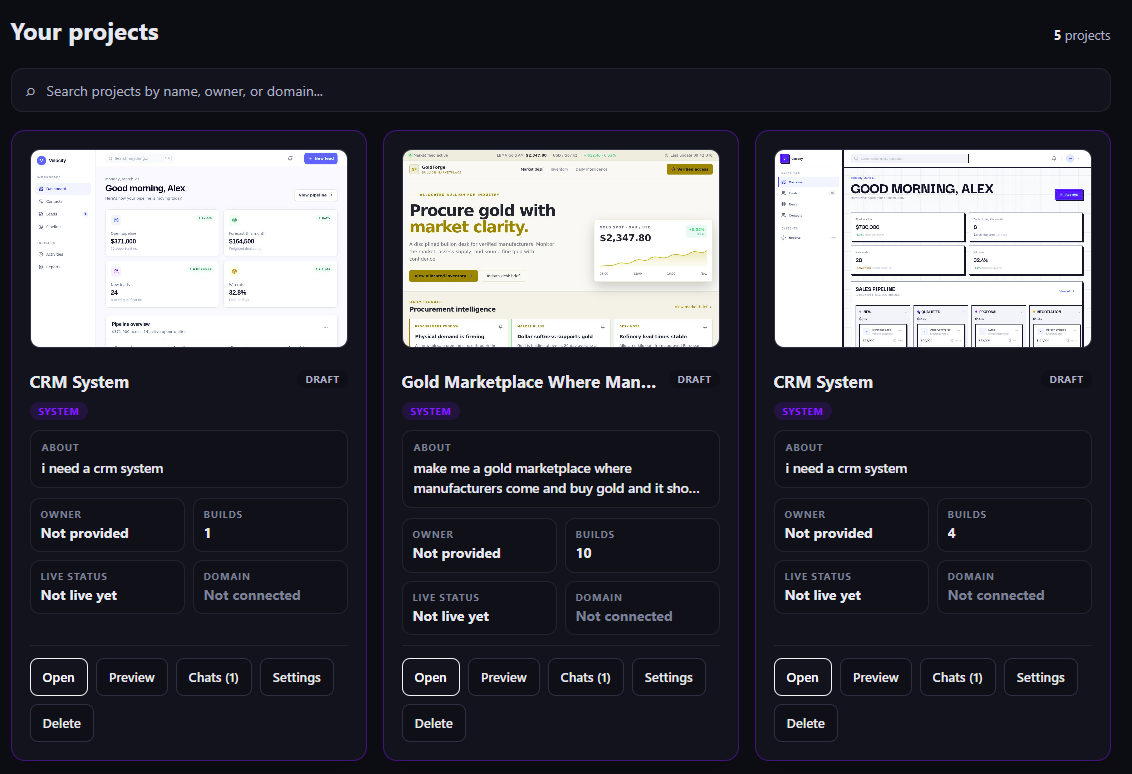Click the 'Procure gold with market clarity' thumbnail
Image resolution: width=1132 pixels, height=774 pixels.
tap(561, 248)
